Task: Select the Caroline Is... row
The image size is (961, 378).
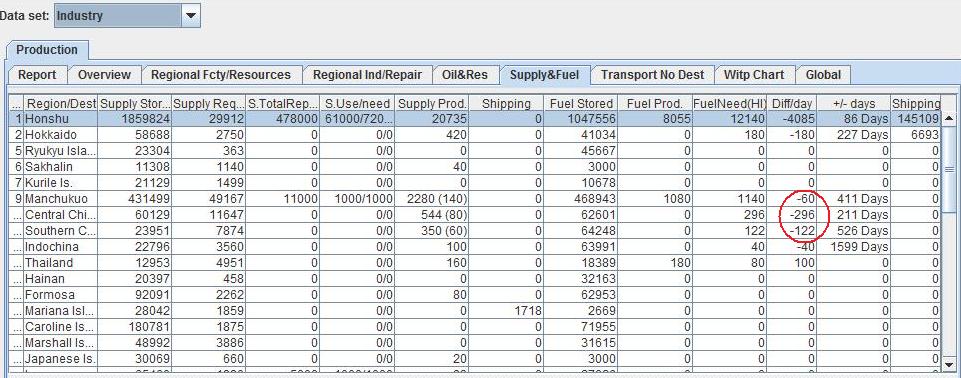Action: point(475,327)
